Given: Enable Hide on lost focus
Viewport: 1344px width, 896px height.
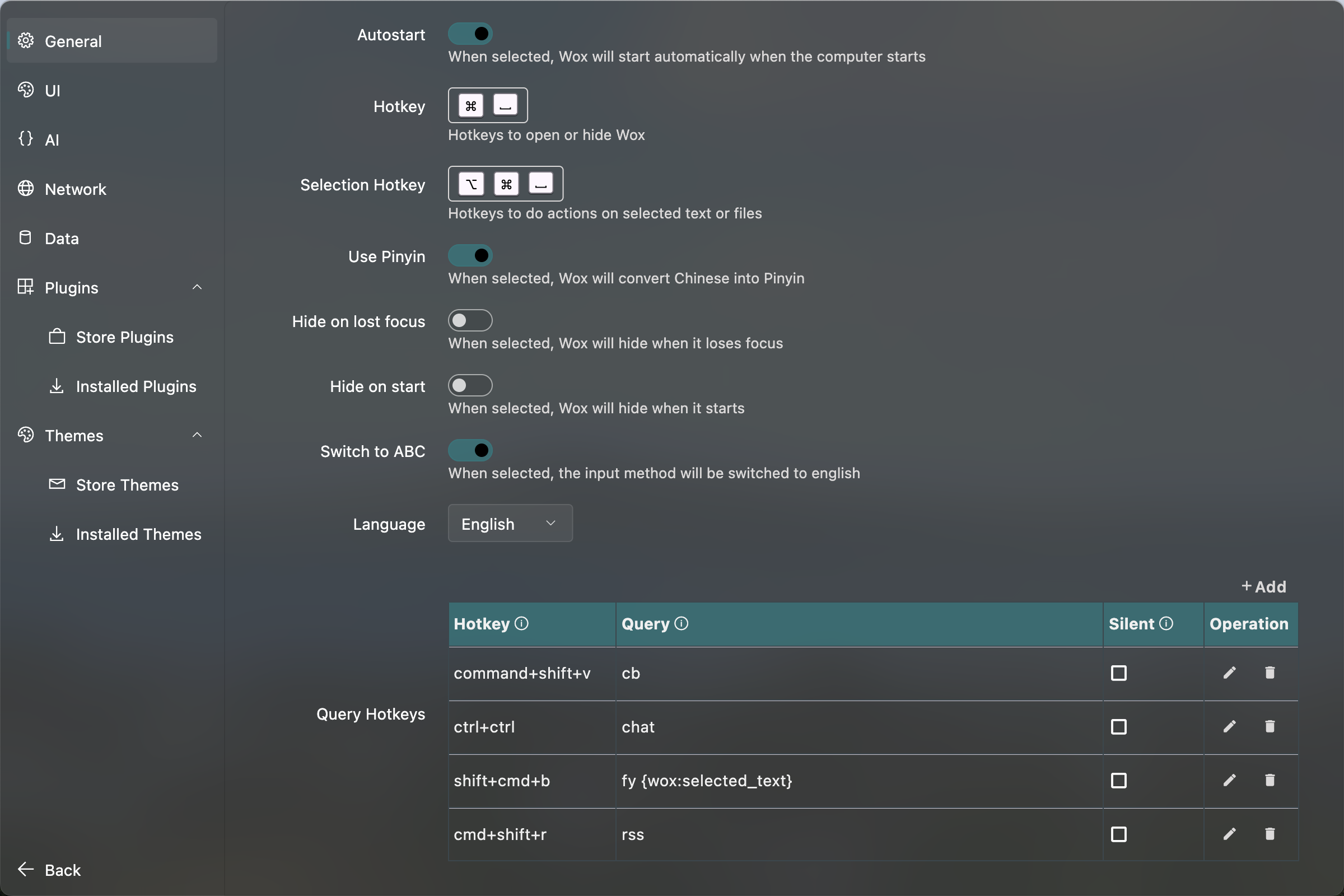Looking at the screenshot, I should (x=470, y=320).
